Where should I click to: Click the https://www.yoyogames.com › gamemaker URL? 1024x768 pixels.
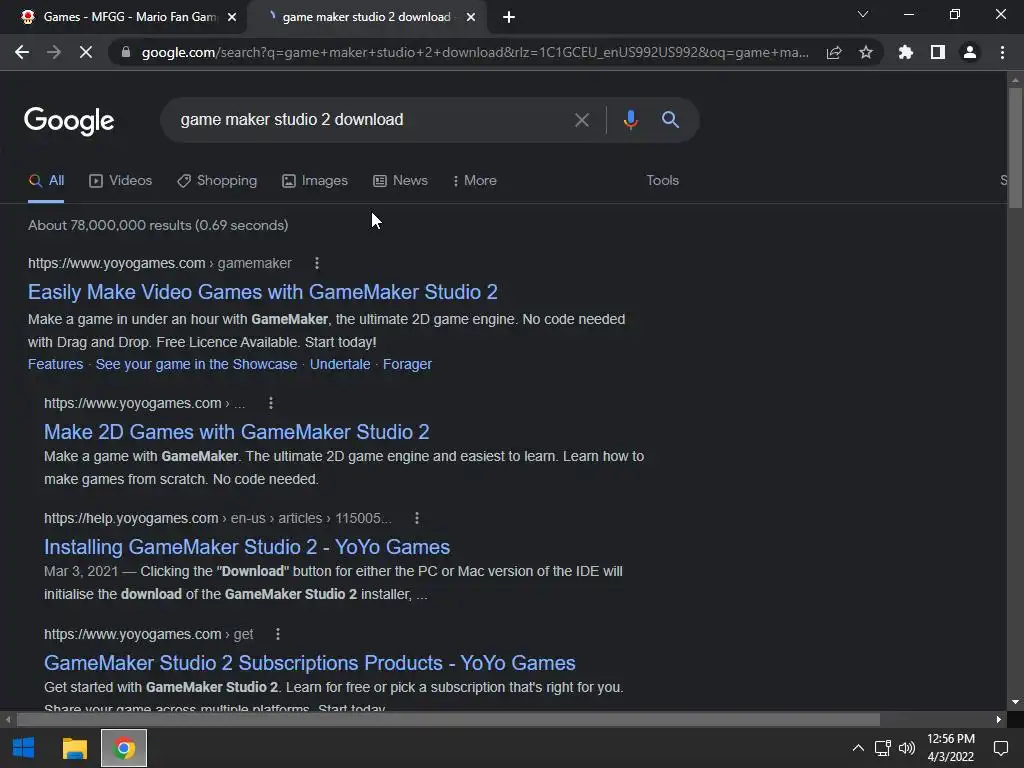coord(159,263)
